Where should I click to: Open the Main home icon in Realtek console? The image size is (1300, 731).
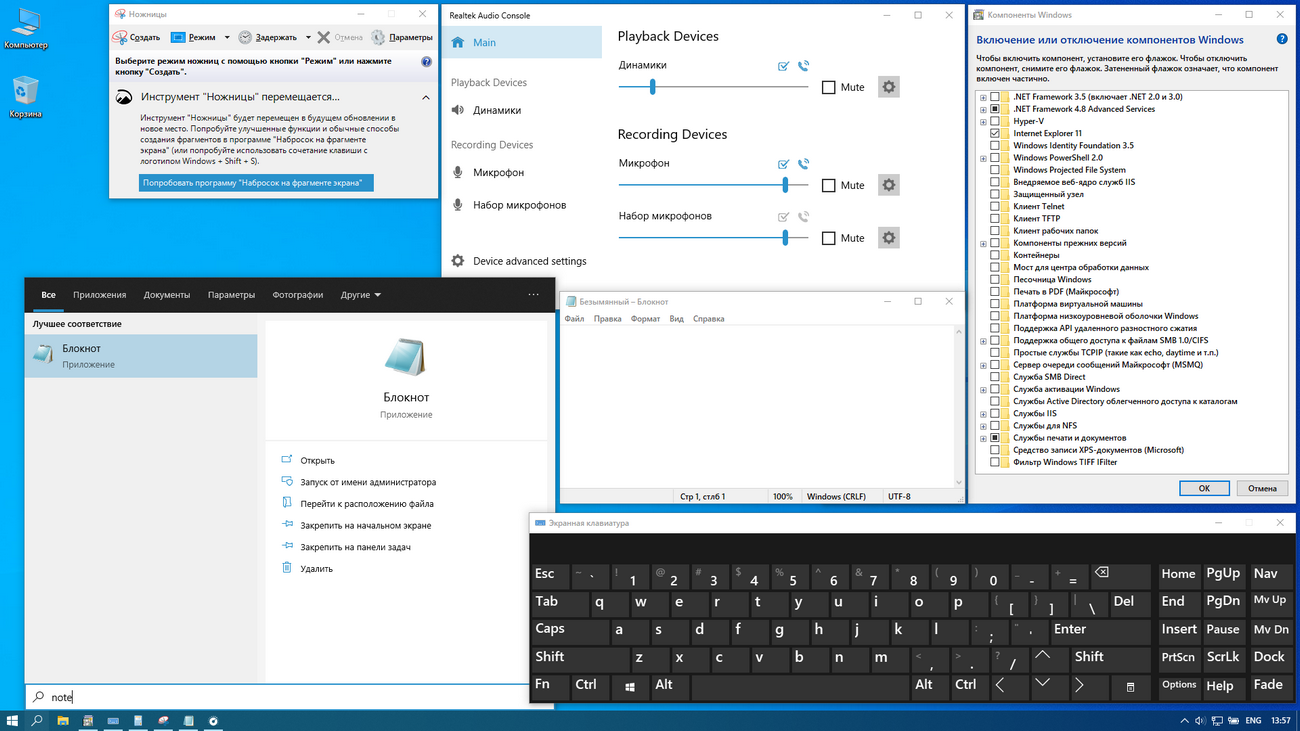tap(458, 43)
